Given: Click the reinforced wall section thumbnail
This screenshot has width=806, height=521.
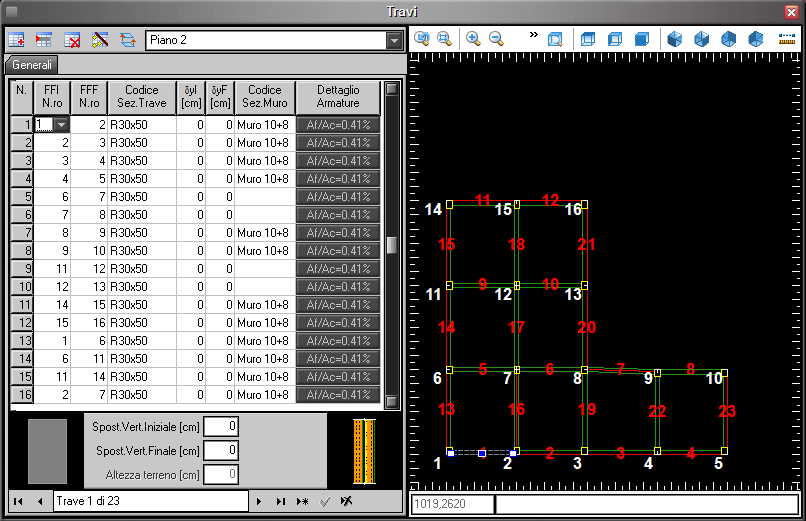Looking at the screenshot, I should coord(363,451).
